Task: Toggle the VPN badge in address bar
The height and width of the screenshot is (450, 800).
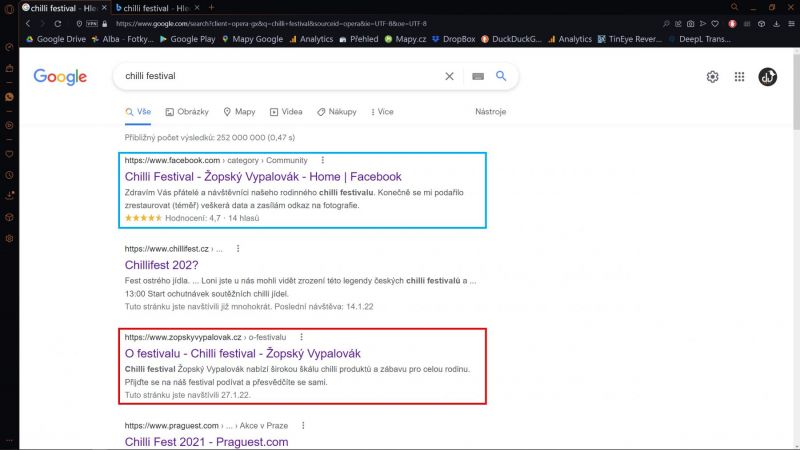Action: click(x=92, y=23)
